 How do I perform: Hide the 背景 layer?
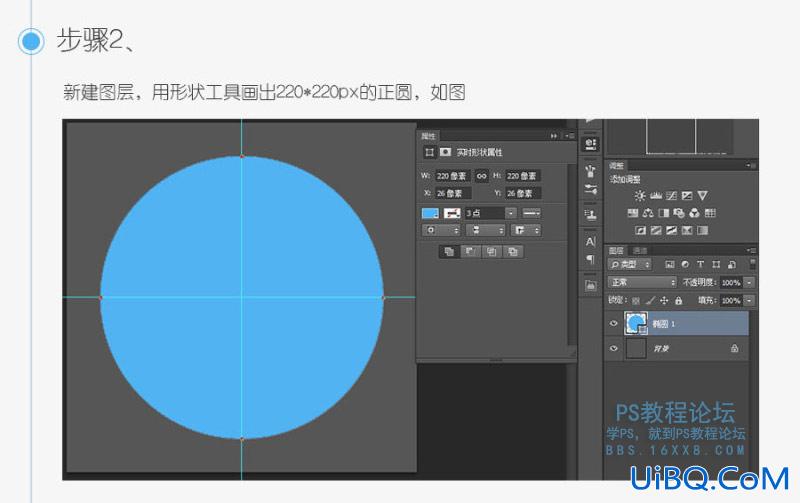click(x=614, y=348)
